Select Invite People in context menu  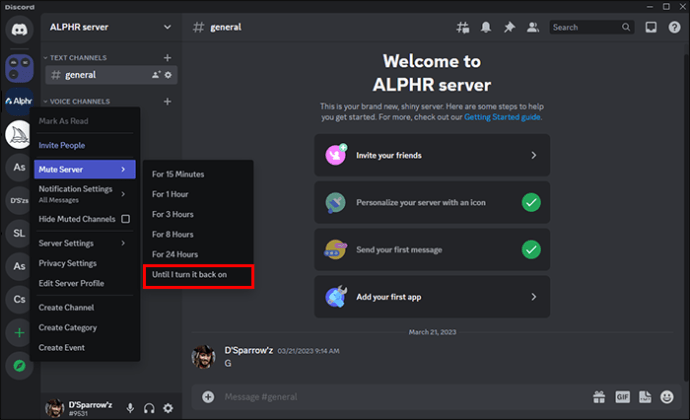click(x=84, y=145)
